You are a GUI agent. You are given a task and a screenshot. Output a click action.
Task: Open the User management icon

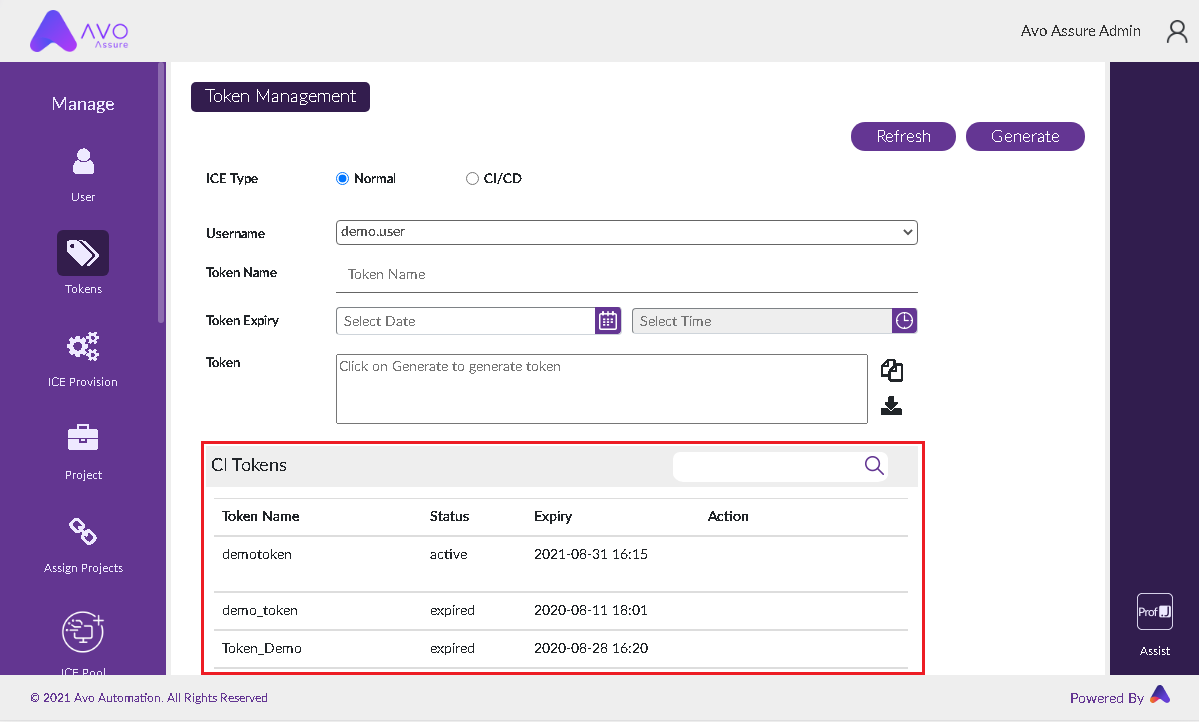coord(83,161)
